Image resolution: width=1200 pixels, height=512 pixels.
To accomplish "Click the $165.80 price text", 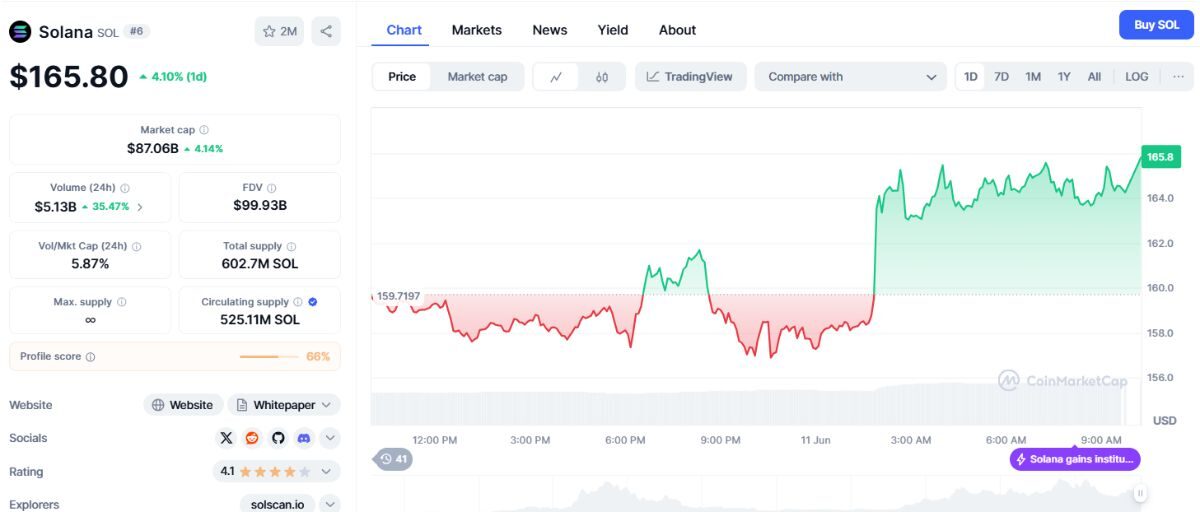I will pos(69,76).
